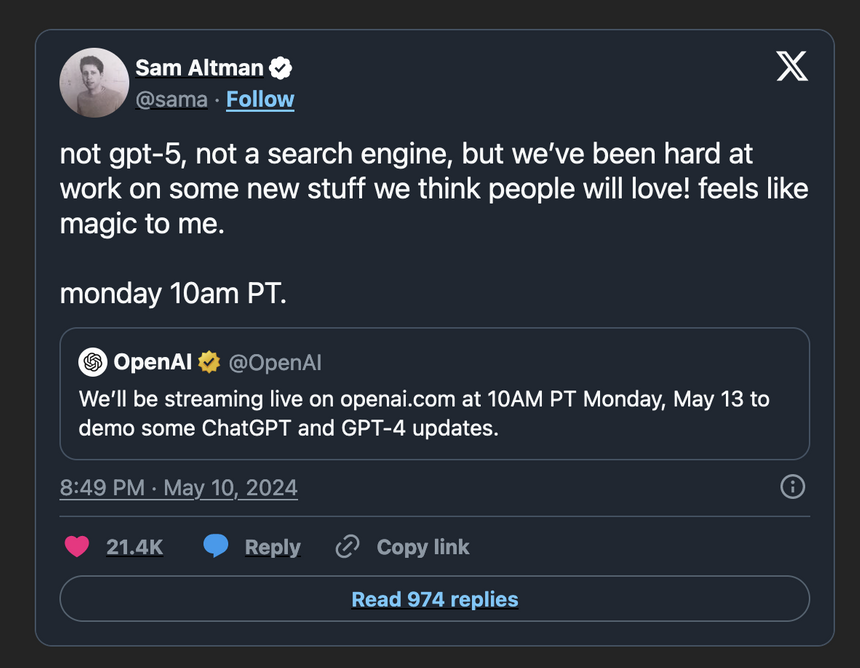
Task: Follow Sam Altman via Follow link
Action: pyautogui.click(x=260, y=99)
